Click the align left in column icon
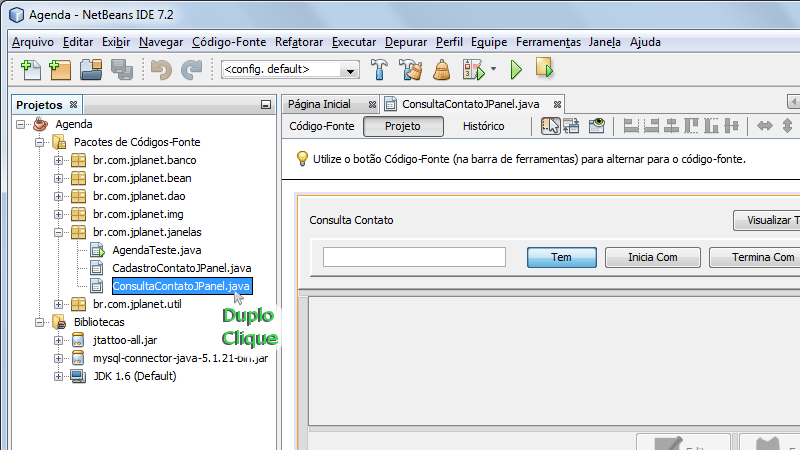Image resolution: width=800 pixels, height=450 pixels. [x=631, y=126]
